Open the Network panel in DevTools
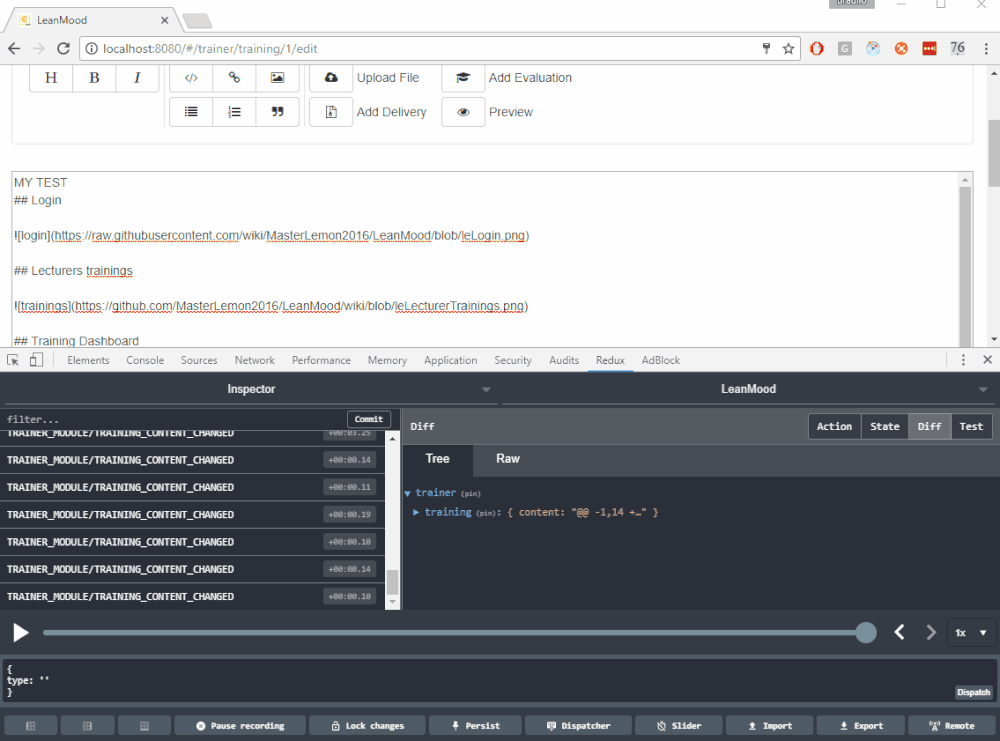Viewport: 1000px width, 741px height. click(254, 360)
